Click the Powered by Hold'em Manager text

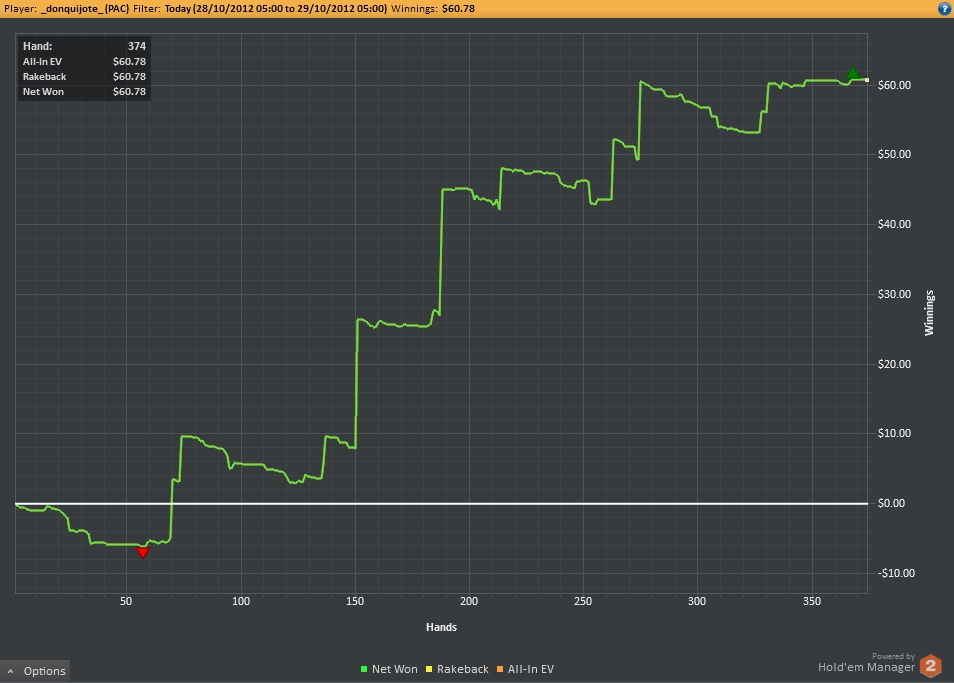866,666
